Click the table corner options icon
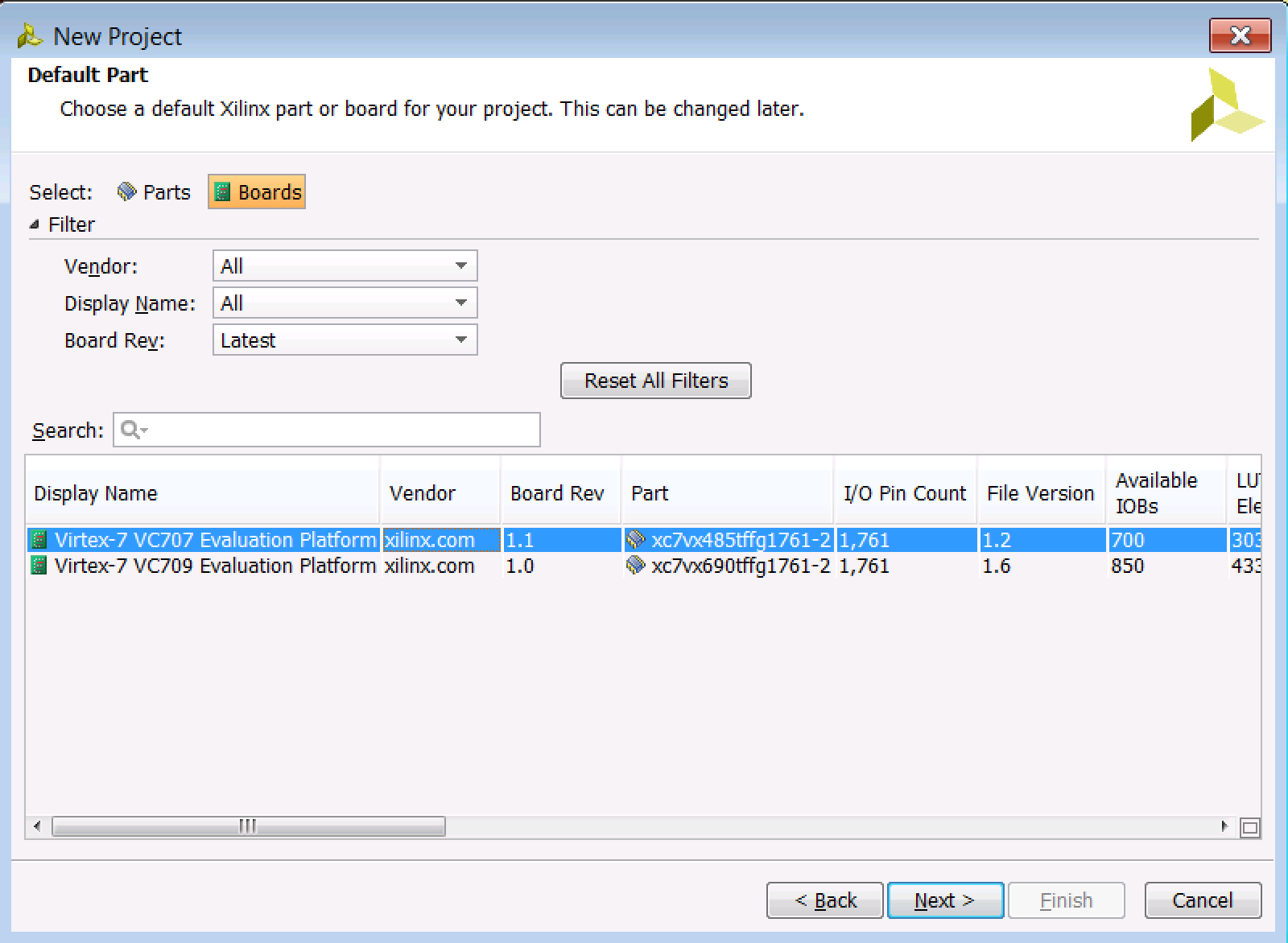This screenshot has height=943, width=1288. [x=1250, y=827]
